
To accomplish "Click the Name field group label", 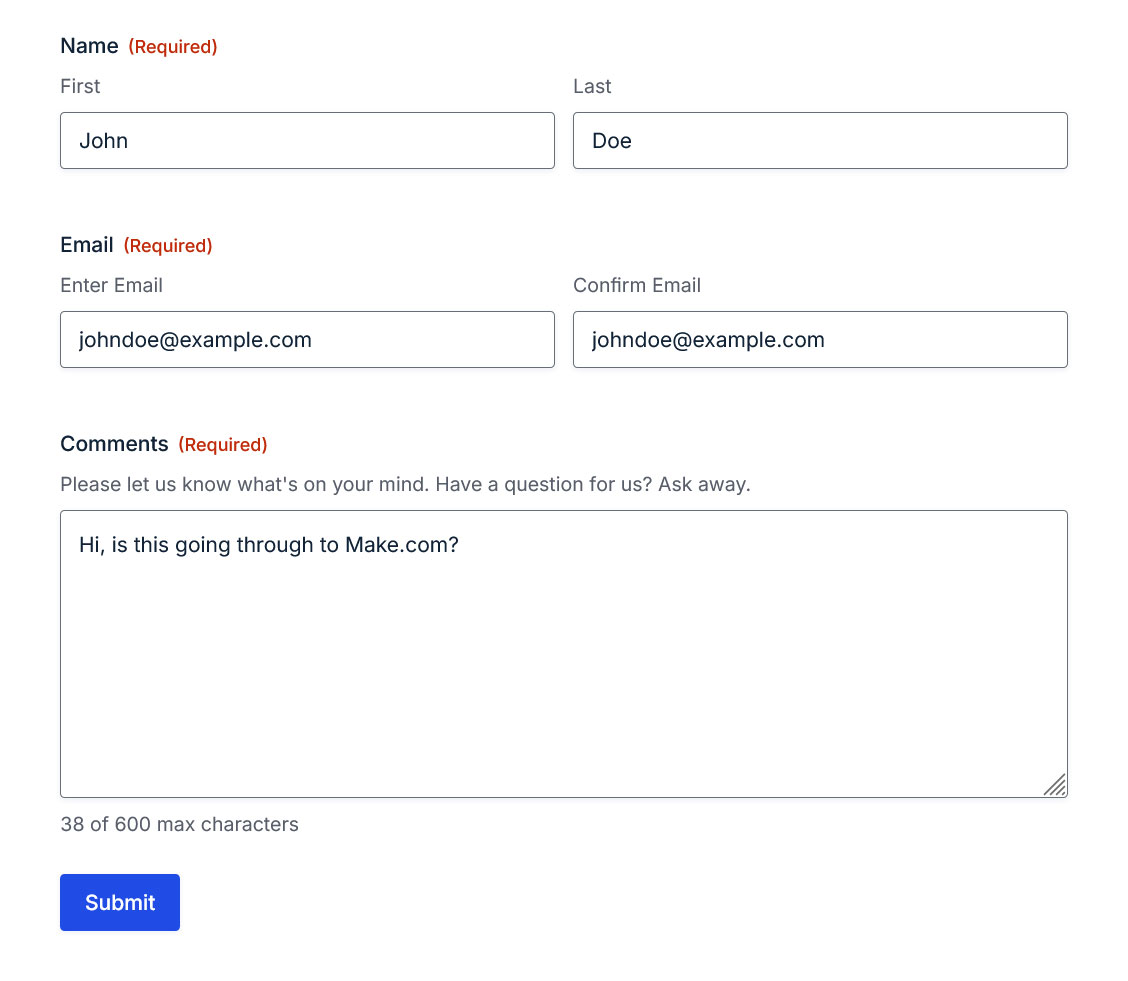I will point(89,46).
